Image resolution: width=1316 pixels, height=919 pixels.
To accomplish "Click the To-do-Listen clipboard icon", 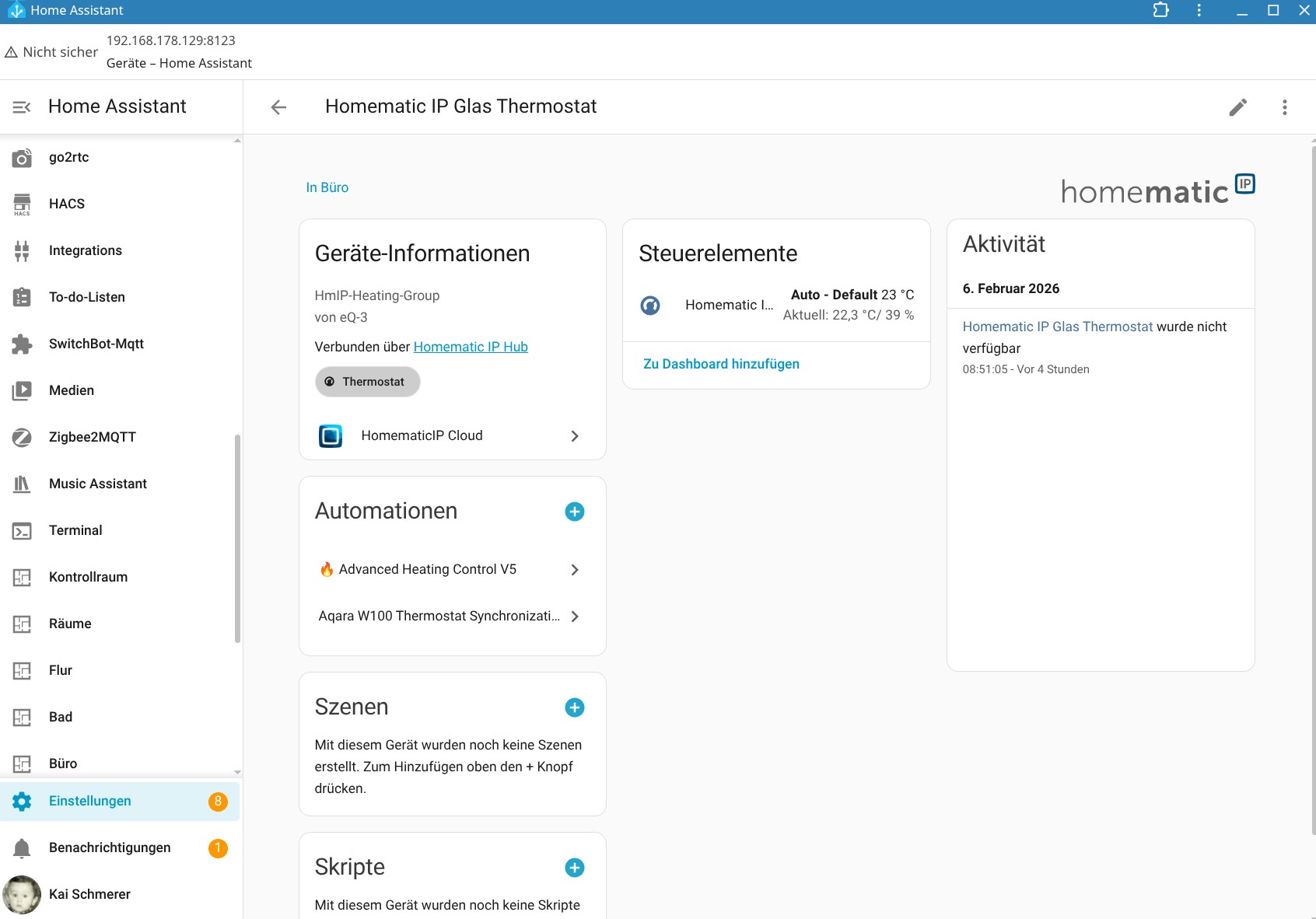I will point(22,297).
